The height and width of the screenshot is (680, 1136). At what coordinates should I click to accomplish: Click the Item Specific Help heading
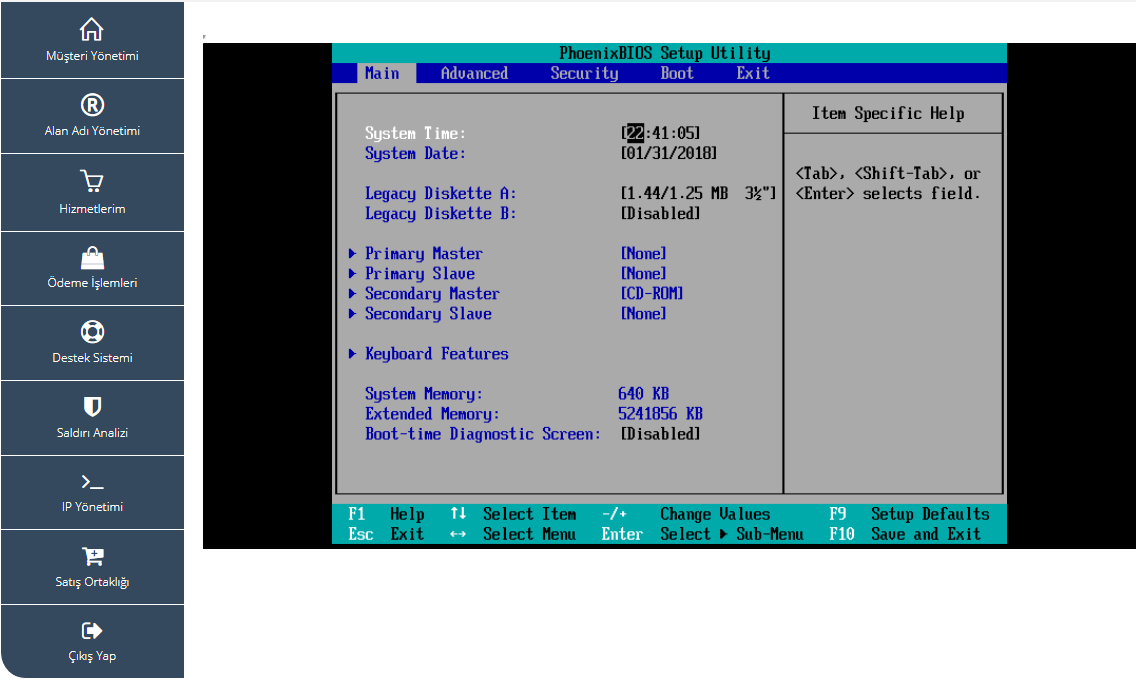pyautogui.click(x=888, y=114)
